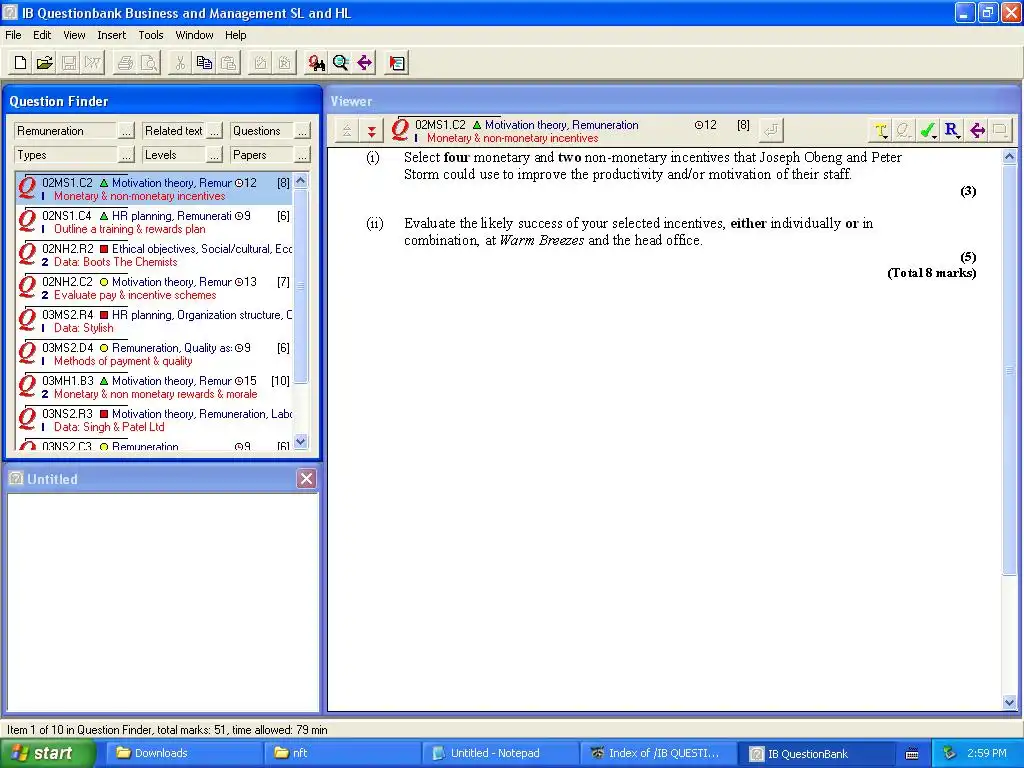This screenshot has width=1024, height=768.
Task: Select 03MS2.R4 Data: Stylish
Action: tap(154, 321)
